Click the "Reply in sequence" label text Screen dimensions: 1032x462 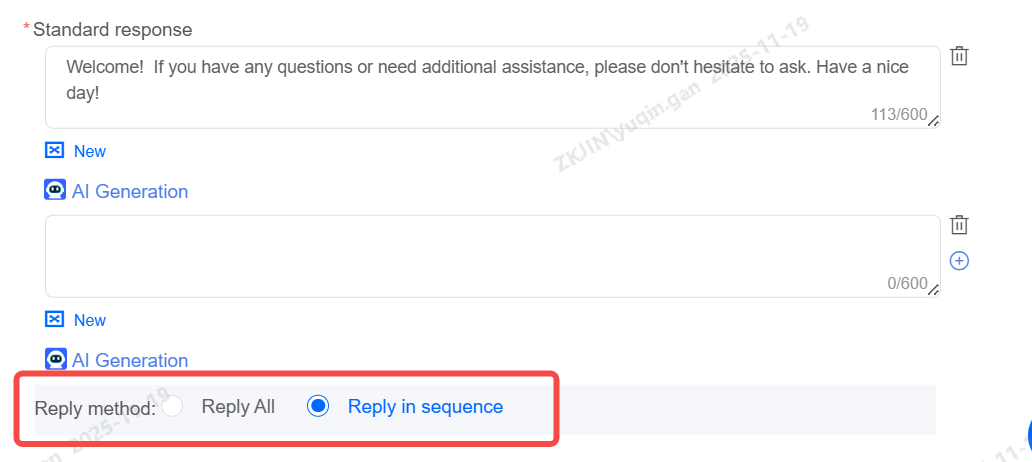click(x=425, y=407)
